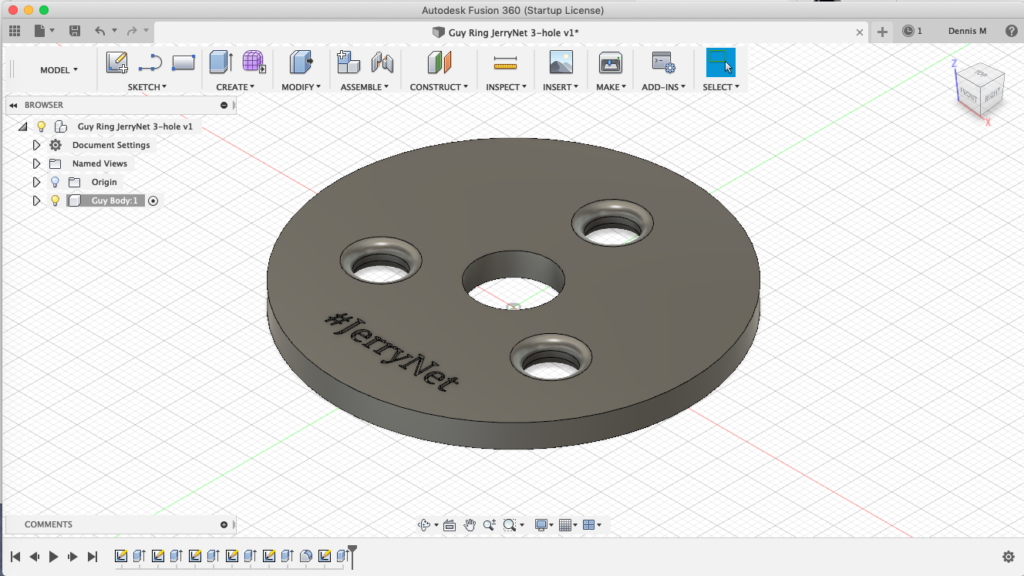Select the Line/arc sketch tool
The width and height of the screenshot is (1024, 576).
coord(150,63)
